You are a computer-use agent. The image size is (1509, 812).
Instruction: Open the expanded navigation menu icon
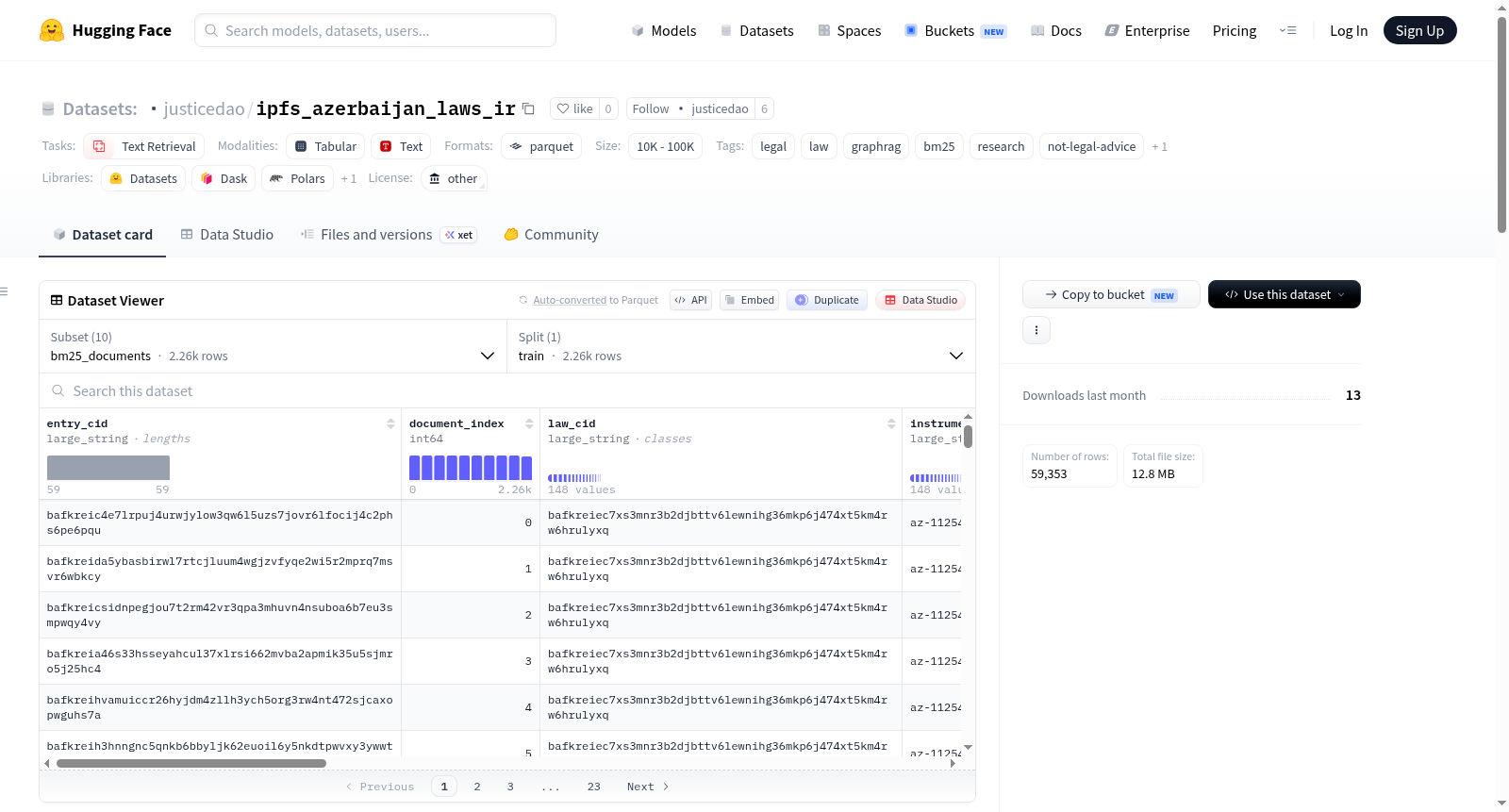pos(1287,30)
